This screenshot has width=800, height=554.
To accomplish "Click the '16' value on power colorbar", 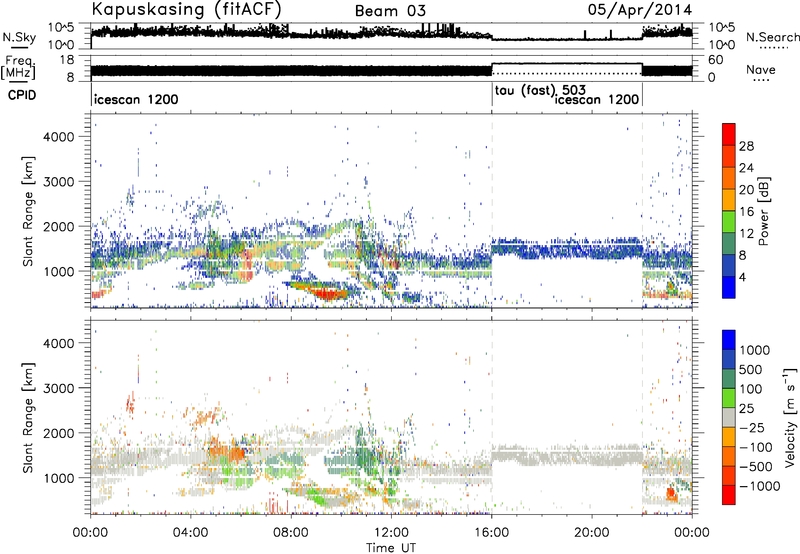I will coord(746,211).
